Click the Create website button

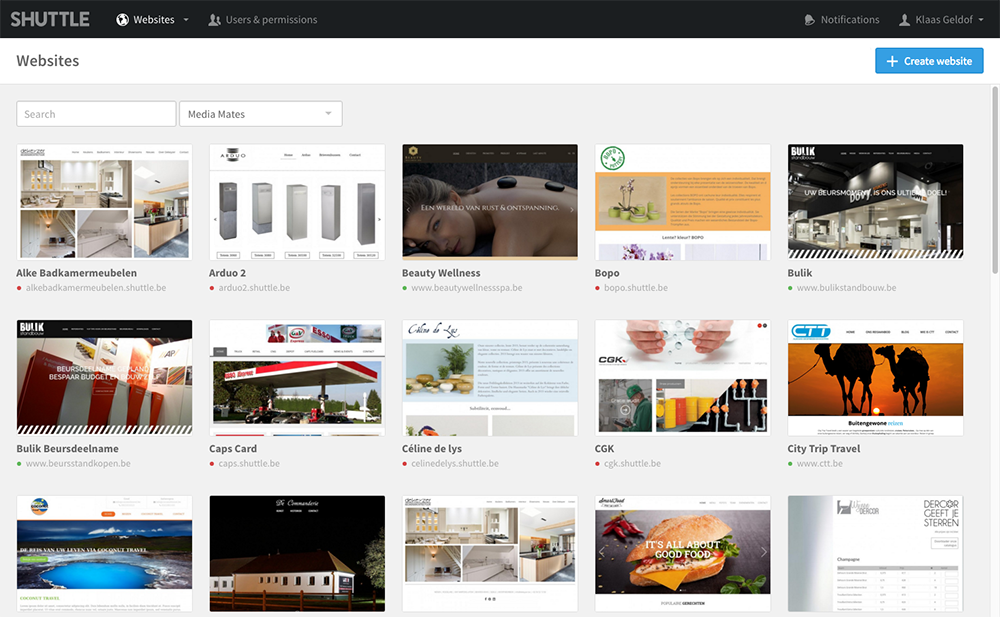point(929,61)
